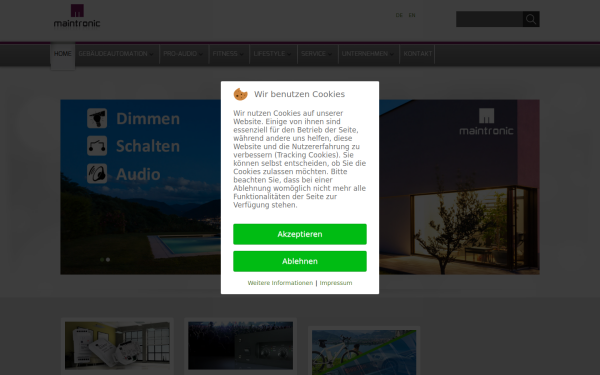The width and height of the screenshot is (600, 375).
Task: Click the search magnifier icon
Action: [531, 19]
